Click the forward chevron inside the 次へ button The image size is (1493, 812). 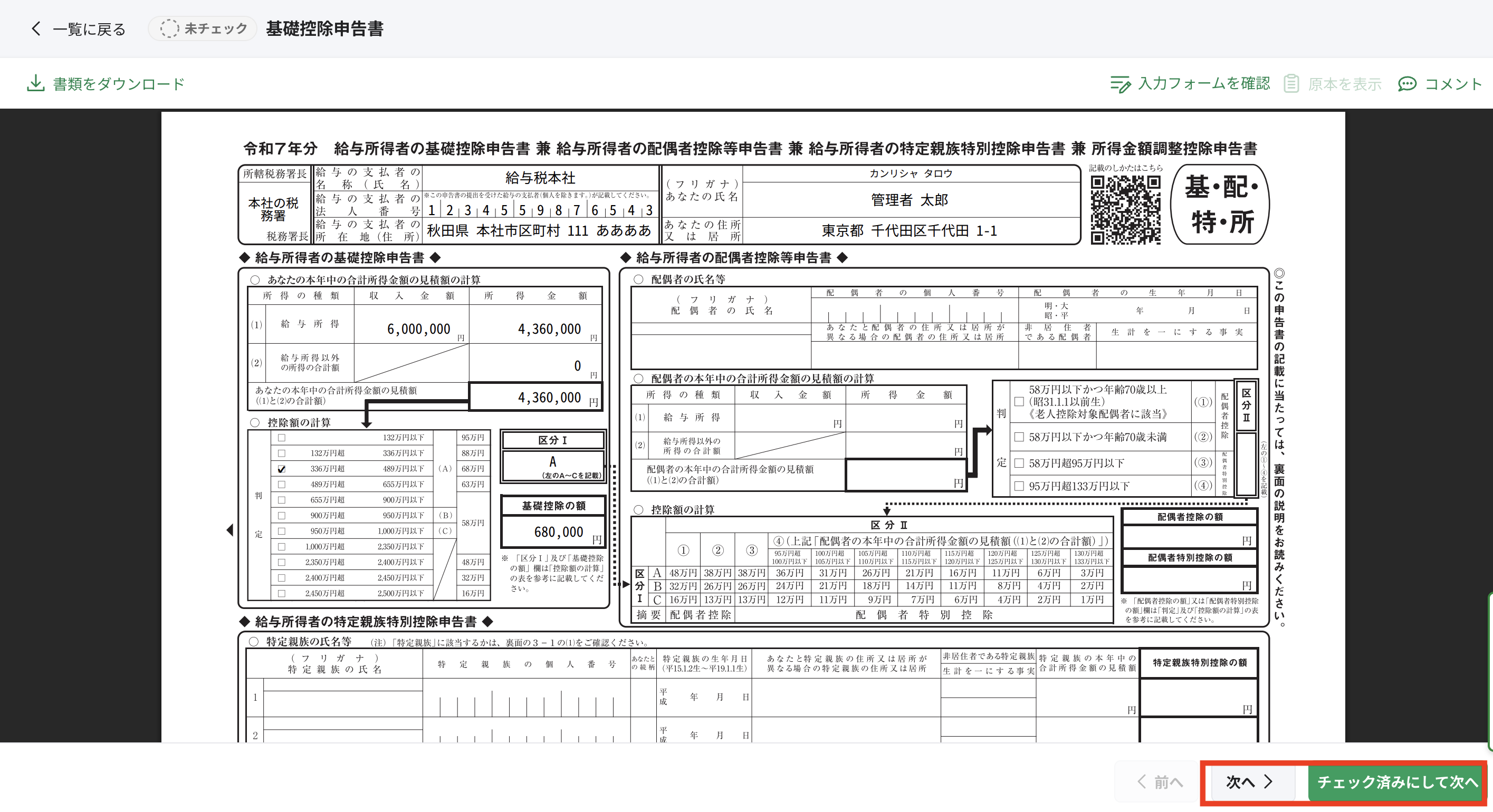[1268, 782]
